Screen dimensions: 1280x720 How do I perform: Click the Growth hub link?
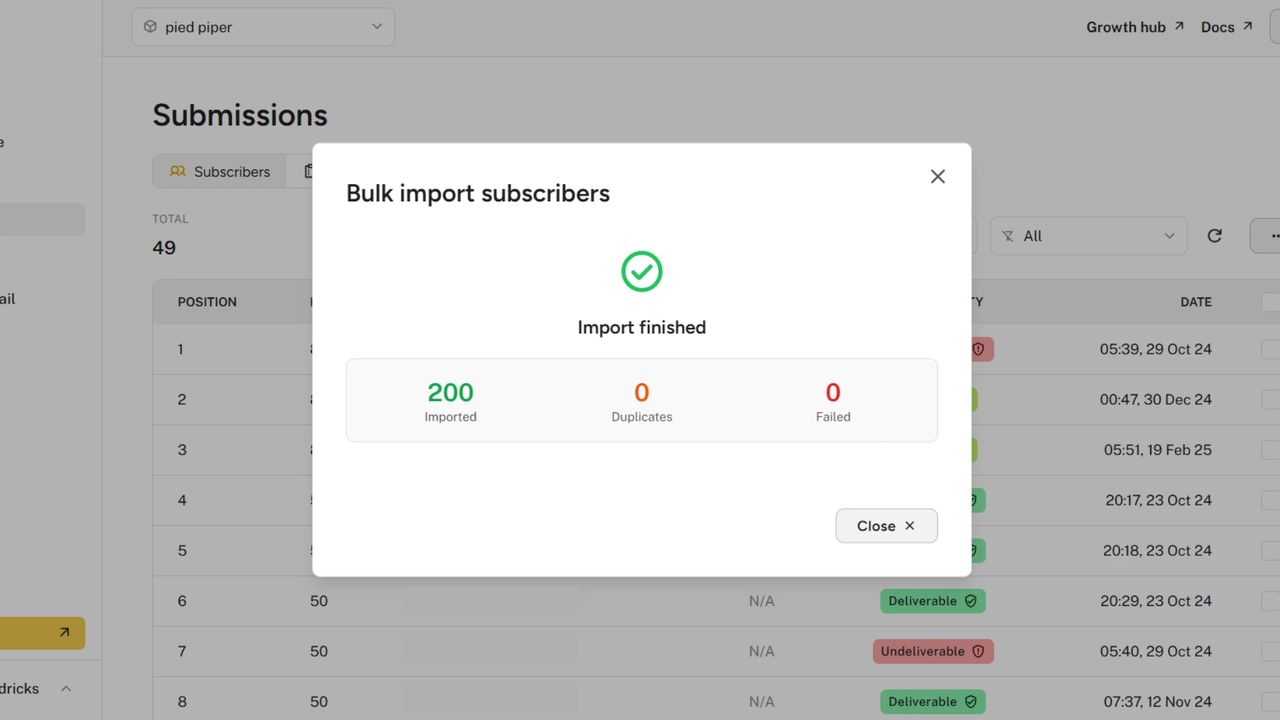tap(1125, 27)
